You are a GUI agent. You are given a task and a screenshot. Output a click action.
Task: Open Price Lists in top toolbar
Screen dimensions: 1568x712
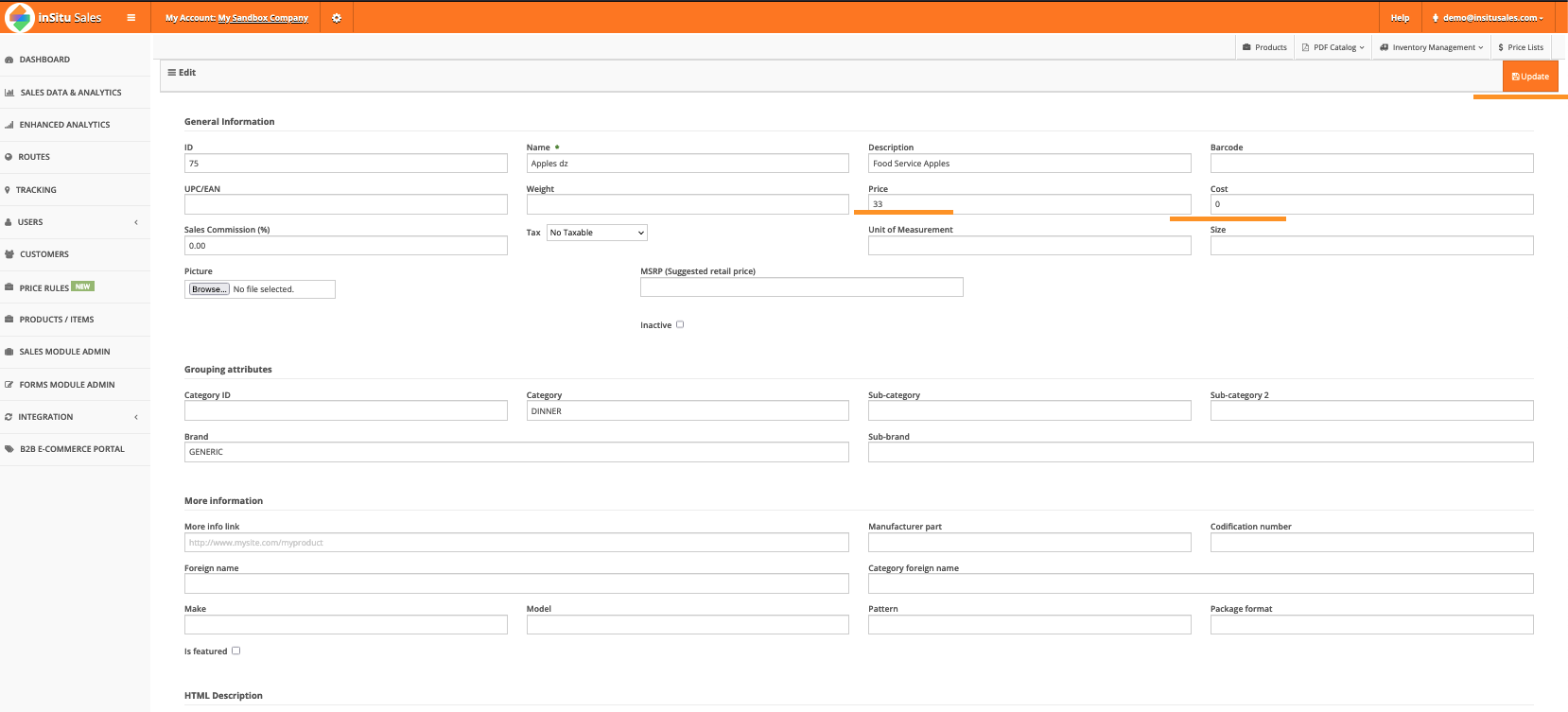pos(1521,47)
